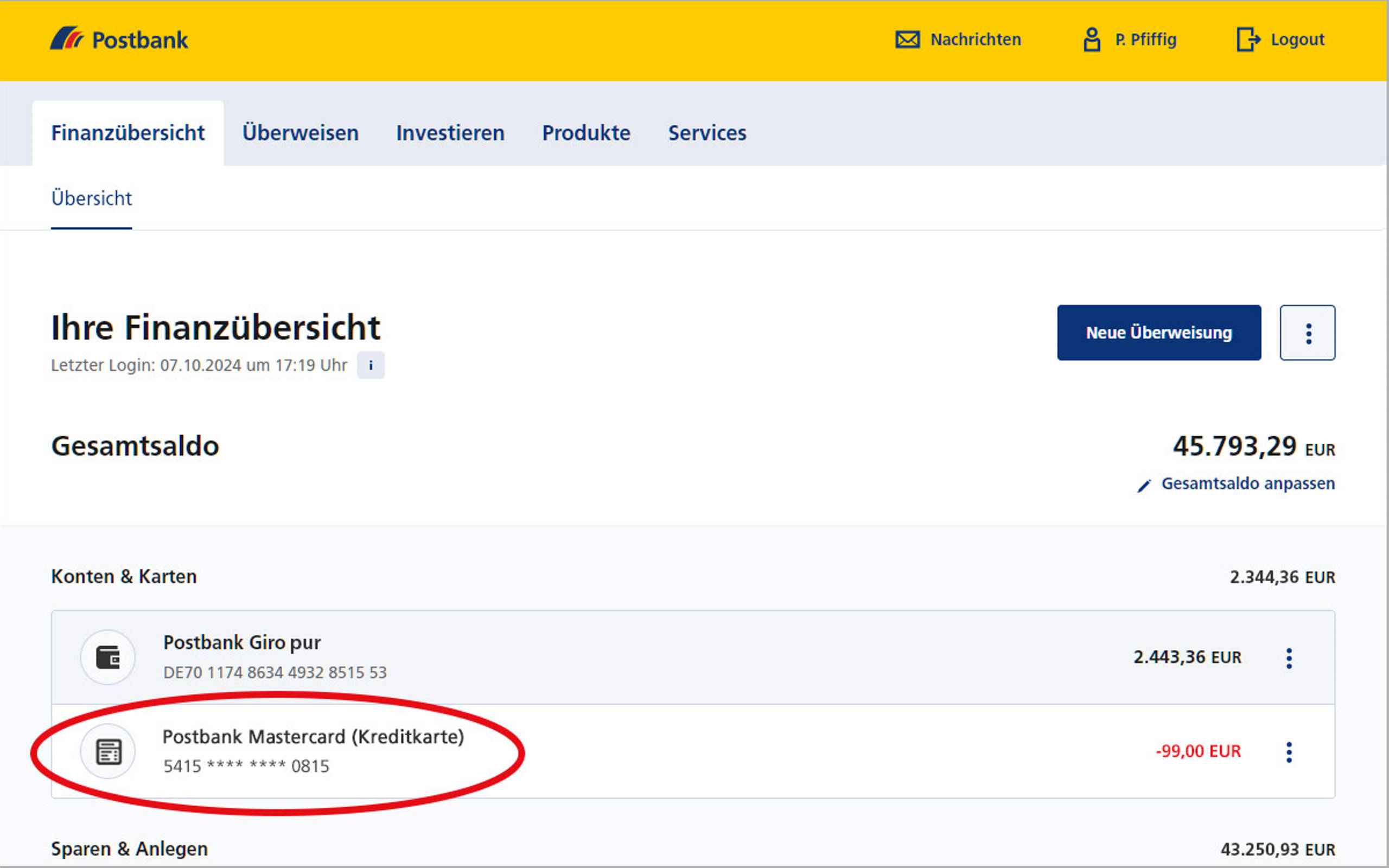Screen dimensions: 1389x868
Task: Click the Postbank logo
Action: pos(119,39)
